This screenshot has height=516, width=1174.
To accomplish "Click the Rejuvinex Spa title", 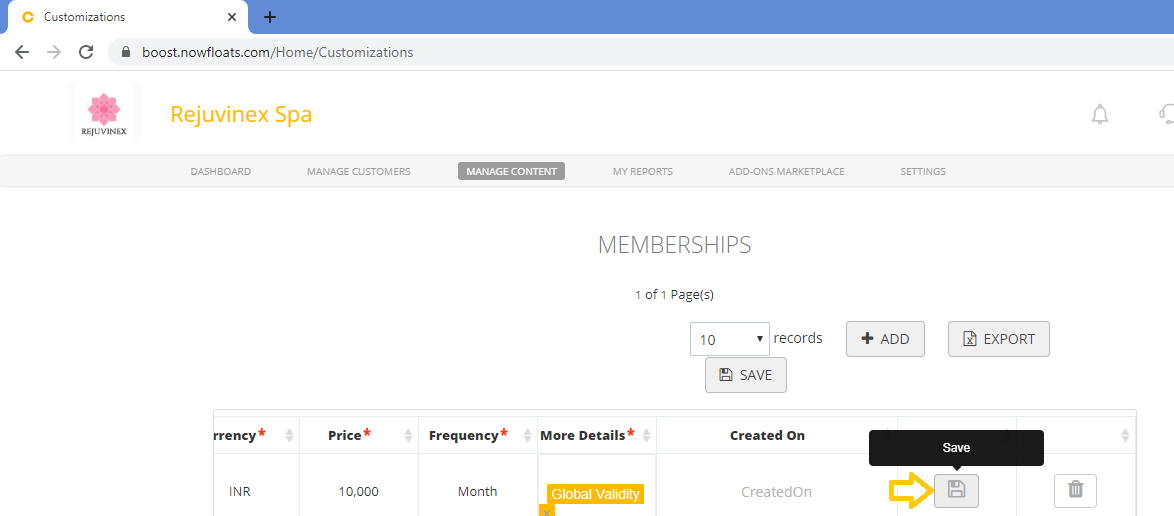I will click(x=241, y=115).
